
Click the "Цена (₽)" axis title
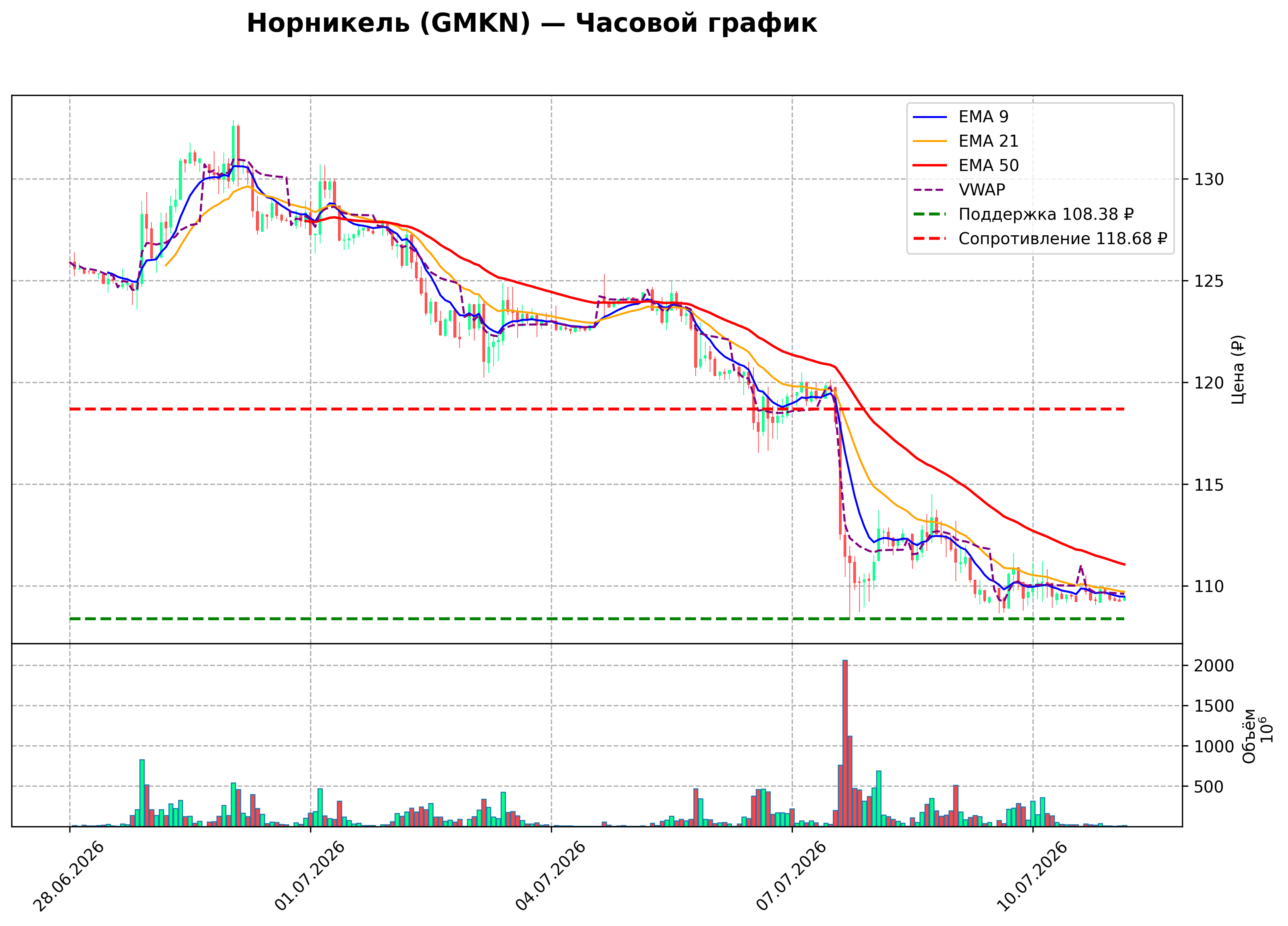click(x=1238, y=370)
